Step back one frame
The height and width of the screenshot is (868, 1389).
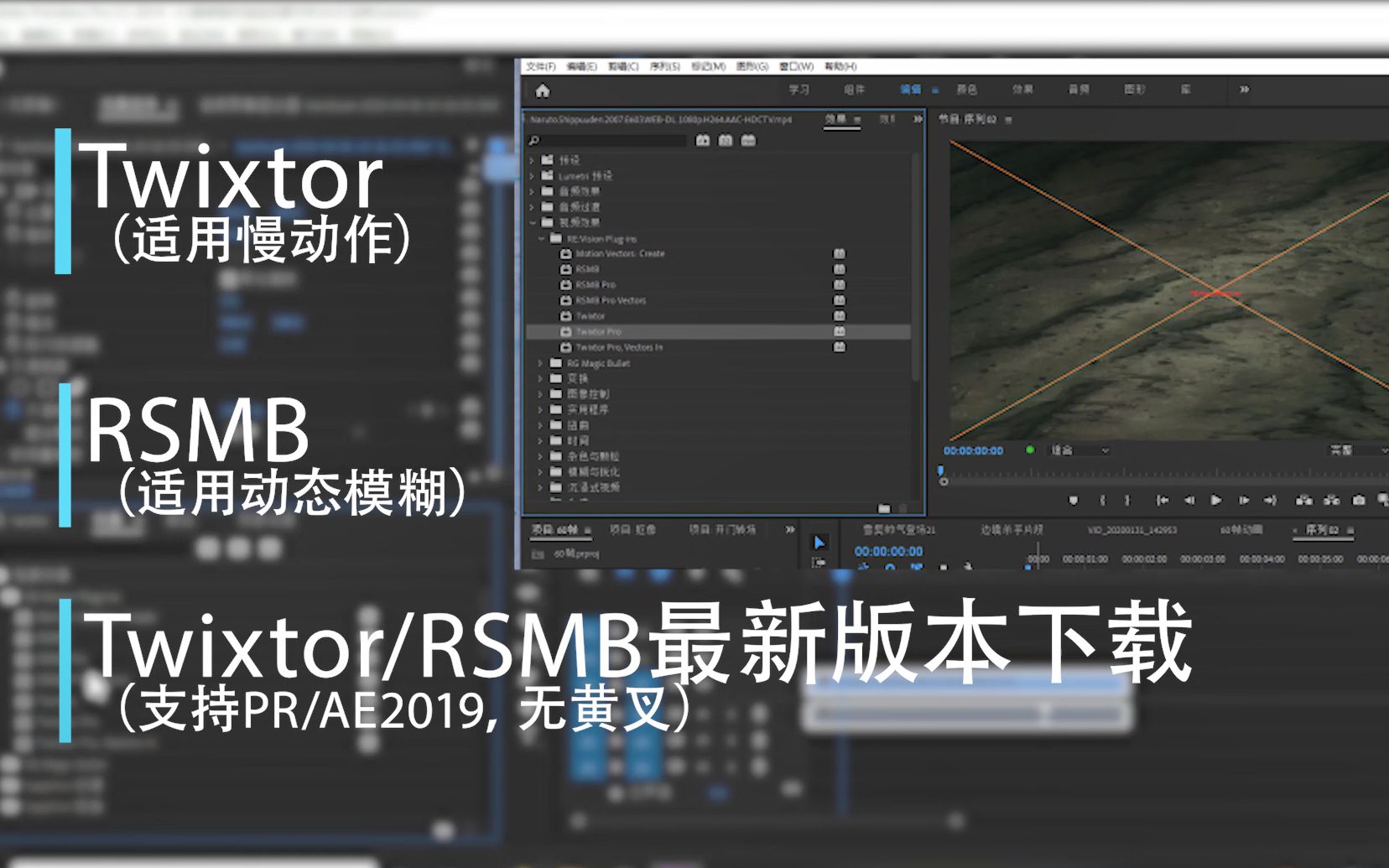pos(1189,501)
